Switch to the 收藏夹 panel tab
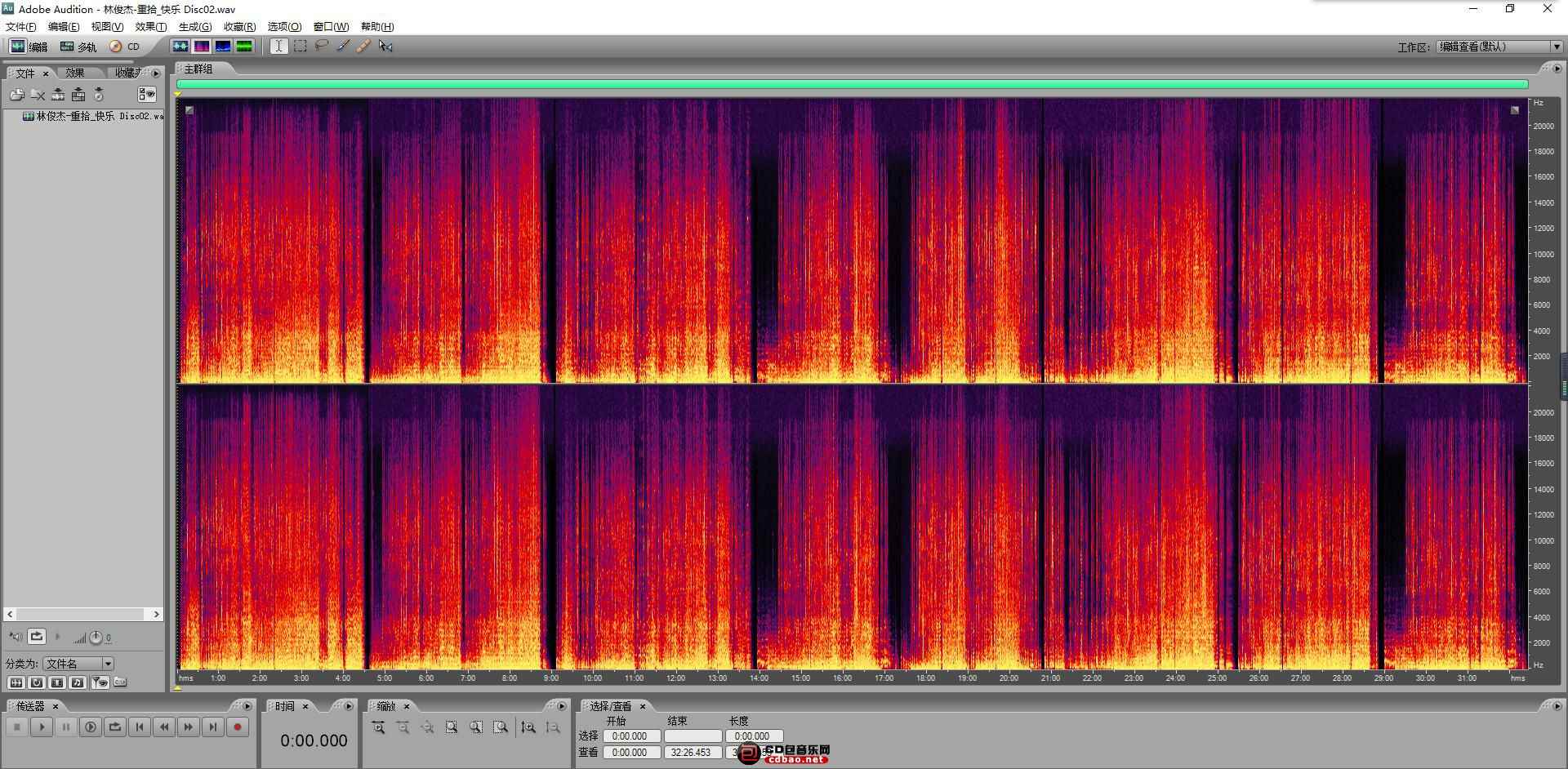Image resolution: width=1568 pixels, height=769 pixels. click(129, 73)
